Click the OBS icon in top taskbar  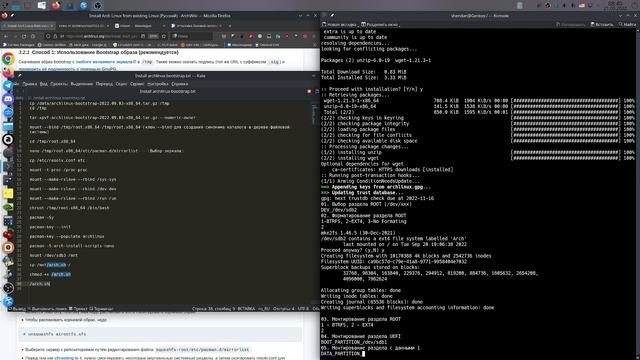(x=98, y=5)
